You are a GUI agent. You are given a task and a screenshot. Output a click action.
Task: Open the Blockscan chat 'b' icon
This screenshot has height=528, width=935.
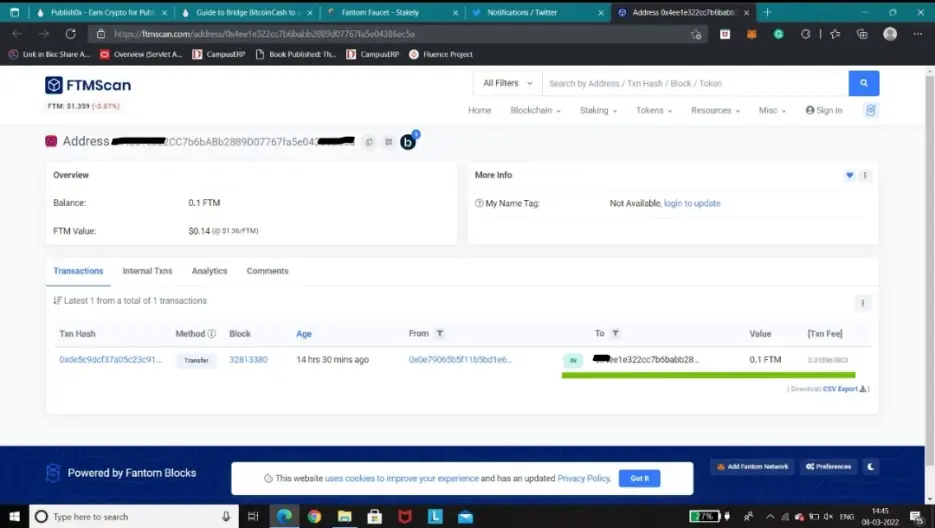(408, 142)
